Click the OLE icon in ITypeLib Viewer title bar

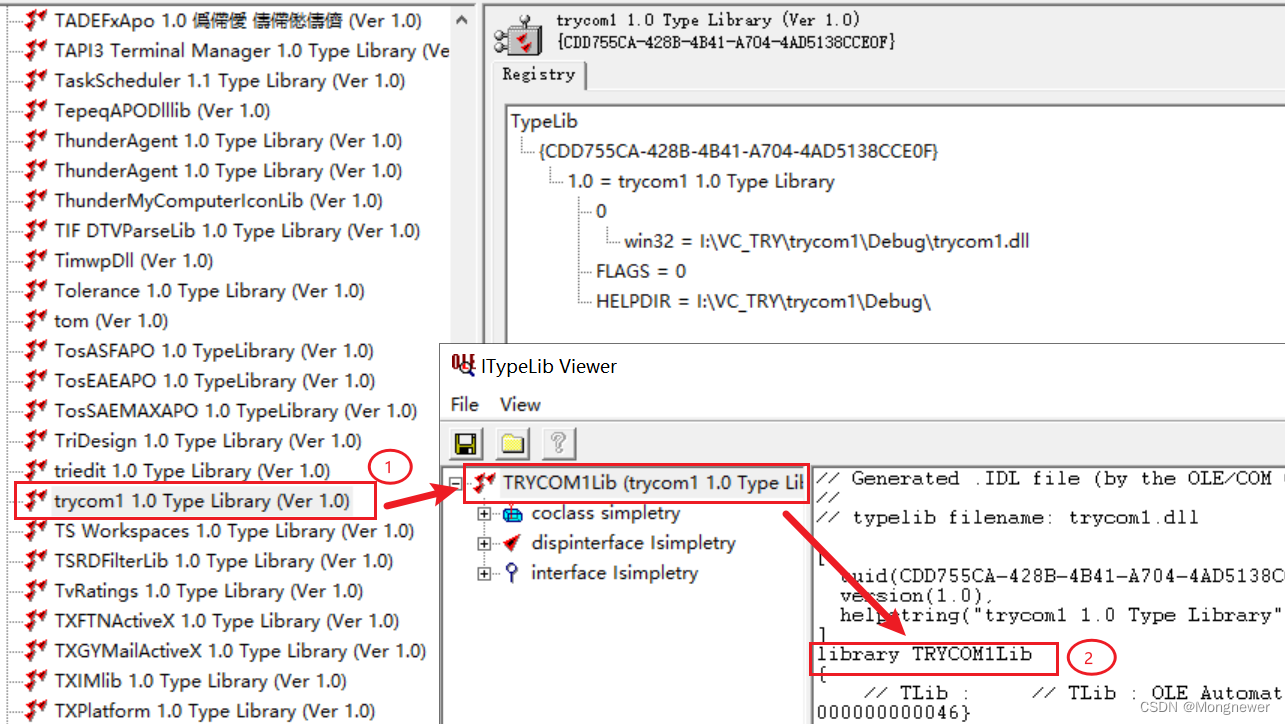462,366
